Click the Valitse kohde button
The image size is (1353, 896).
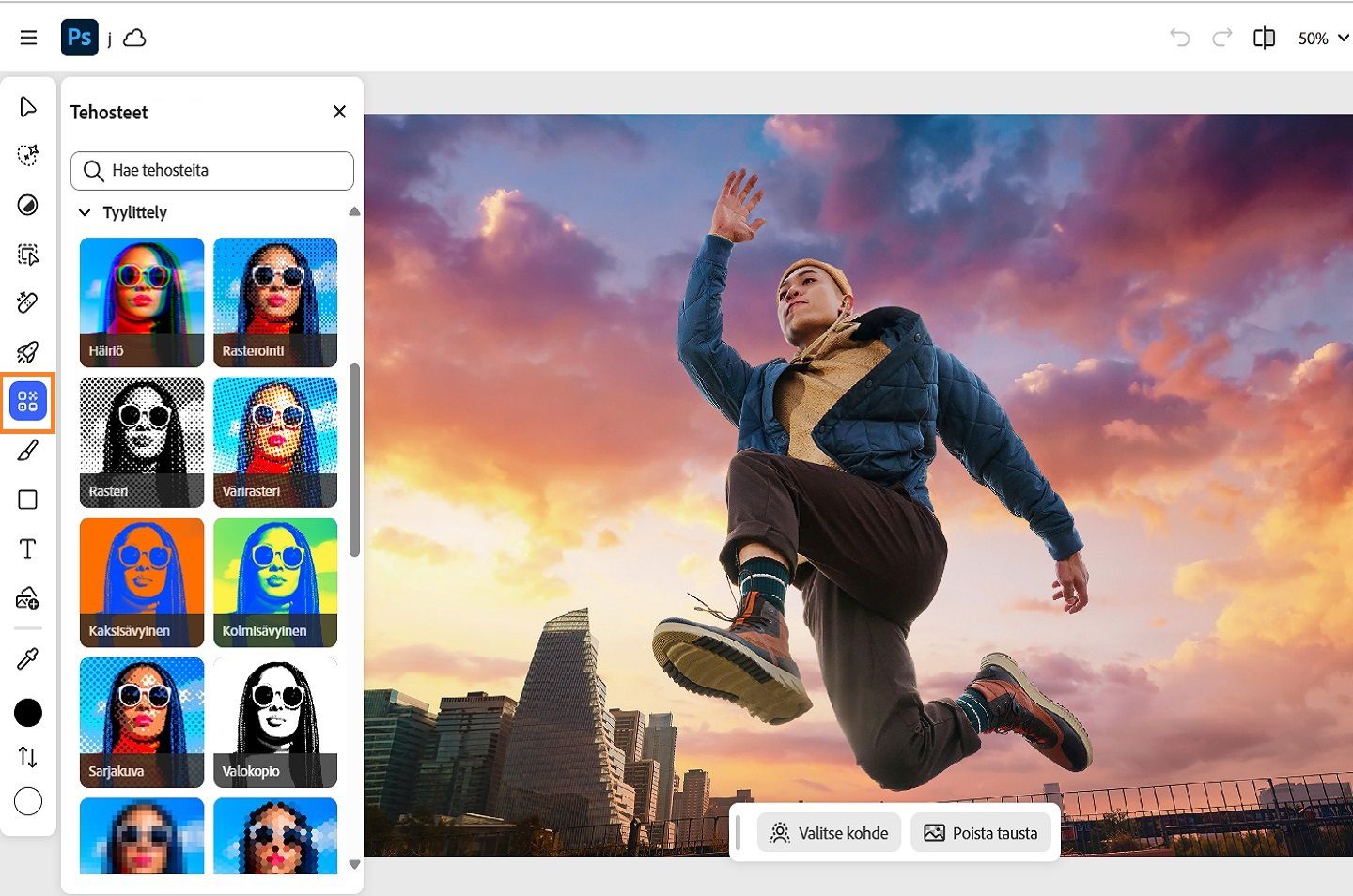click(829, 833)
